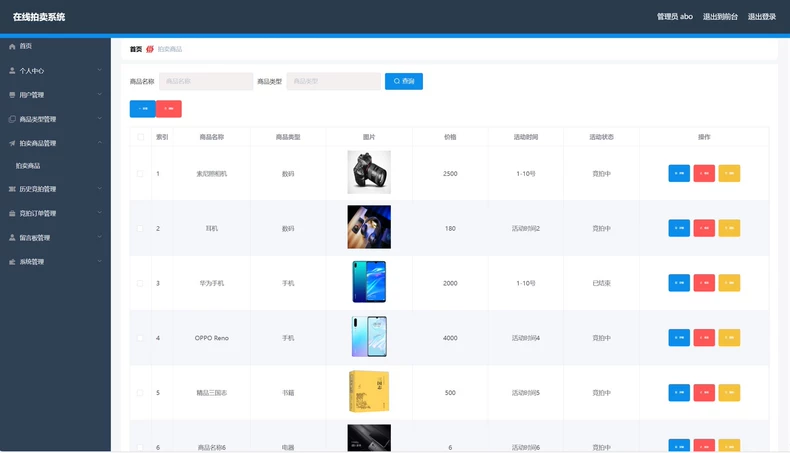This screenshot has width=790, height=453.
Task: Expand the 竞拍订单管理 sidebar chevron
Action: (x=99, y=213)
